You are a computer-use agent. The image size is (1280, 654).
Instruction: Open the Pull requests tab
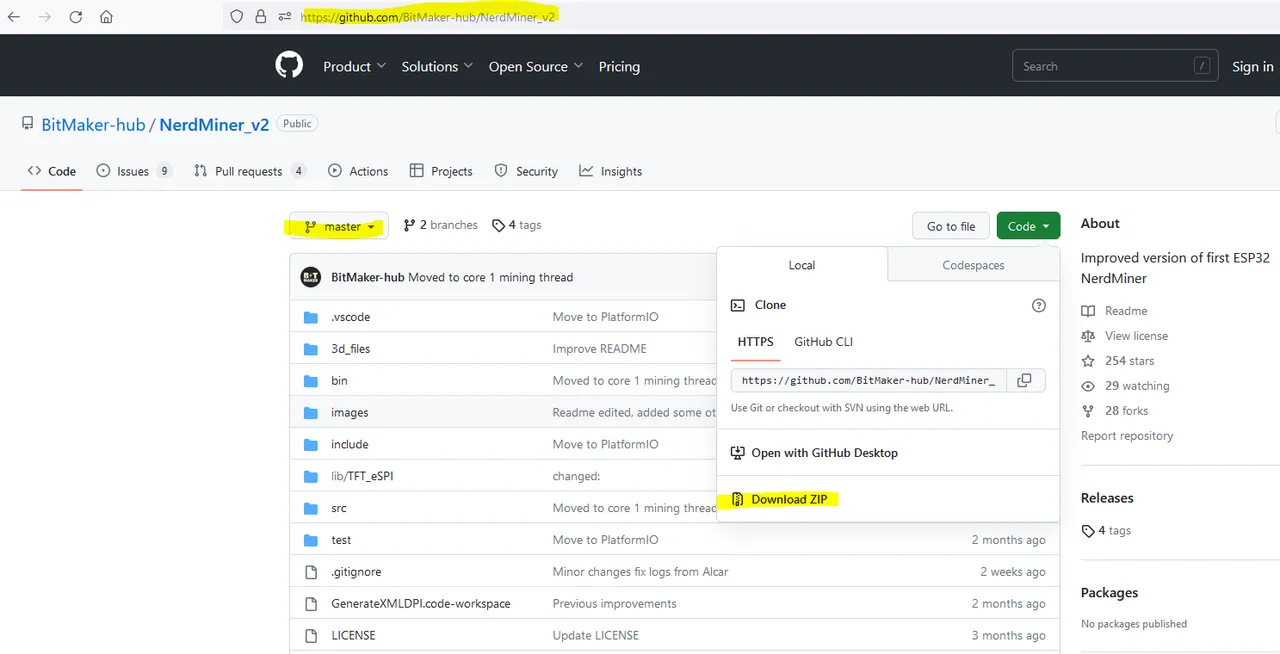[x=250, y=171]
